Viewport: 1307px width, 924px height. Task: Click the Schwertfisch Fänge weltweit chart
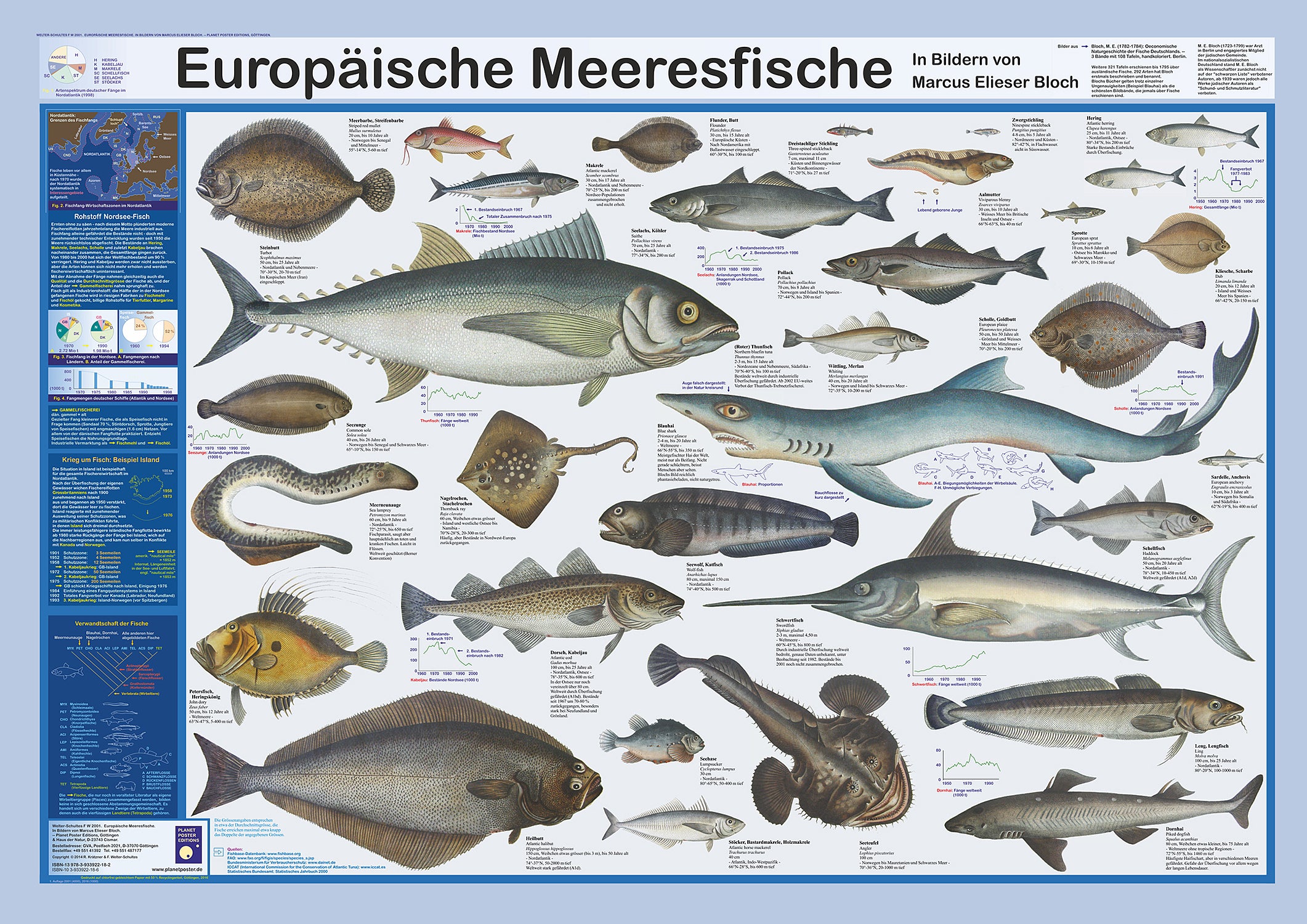click(x=947, y=665)
